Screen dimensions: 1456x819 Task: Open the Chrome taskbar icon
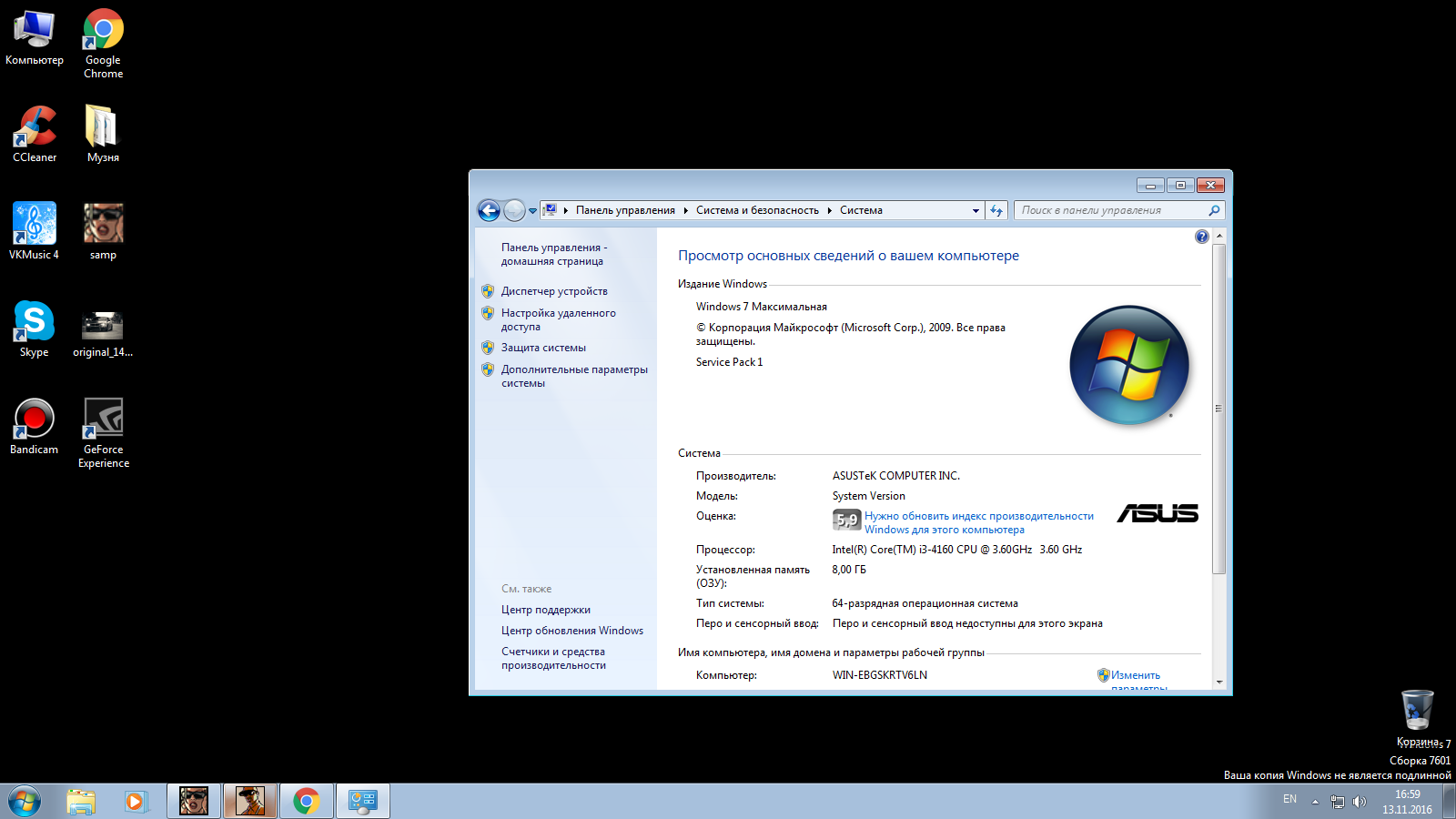tap(307, 801)
